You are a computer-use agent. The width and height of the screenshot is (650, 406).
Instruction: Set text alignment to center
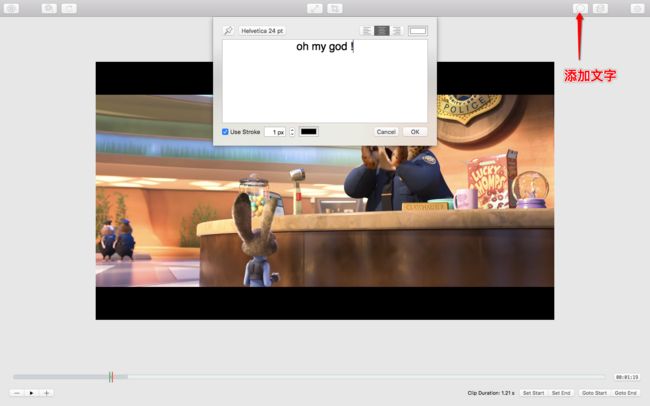pos(381,31)
